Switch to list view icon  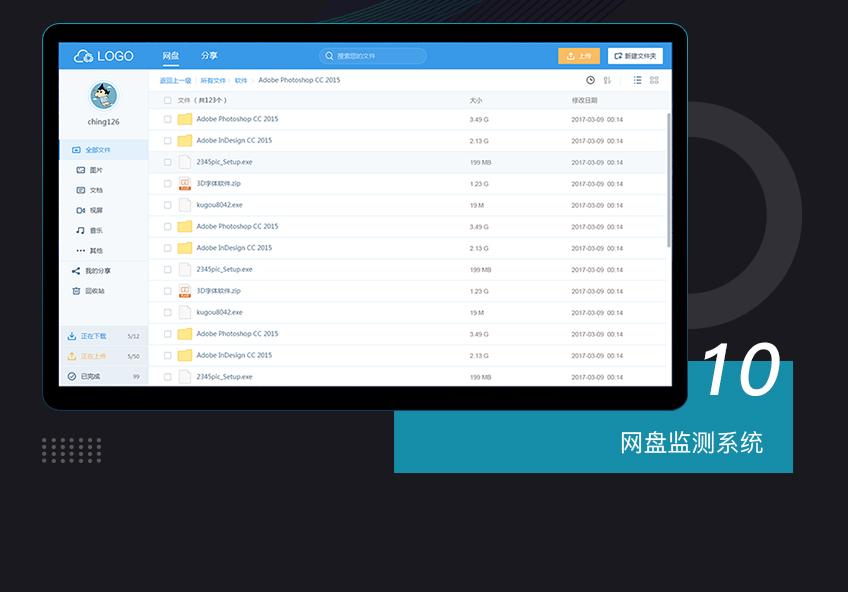[637, 80]
